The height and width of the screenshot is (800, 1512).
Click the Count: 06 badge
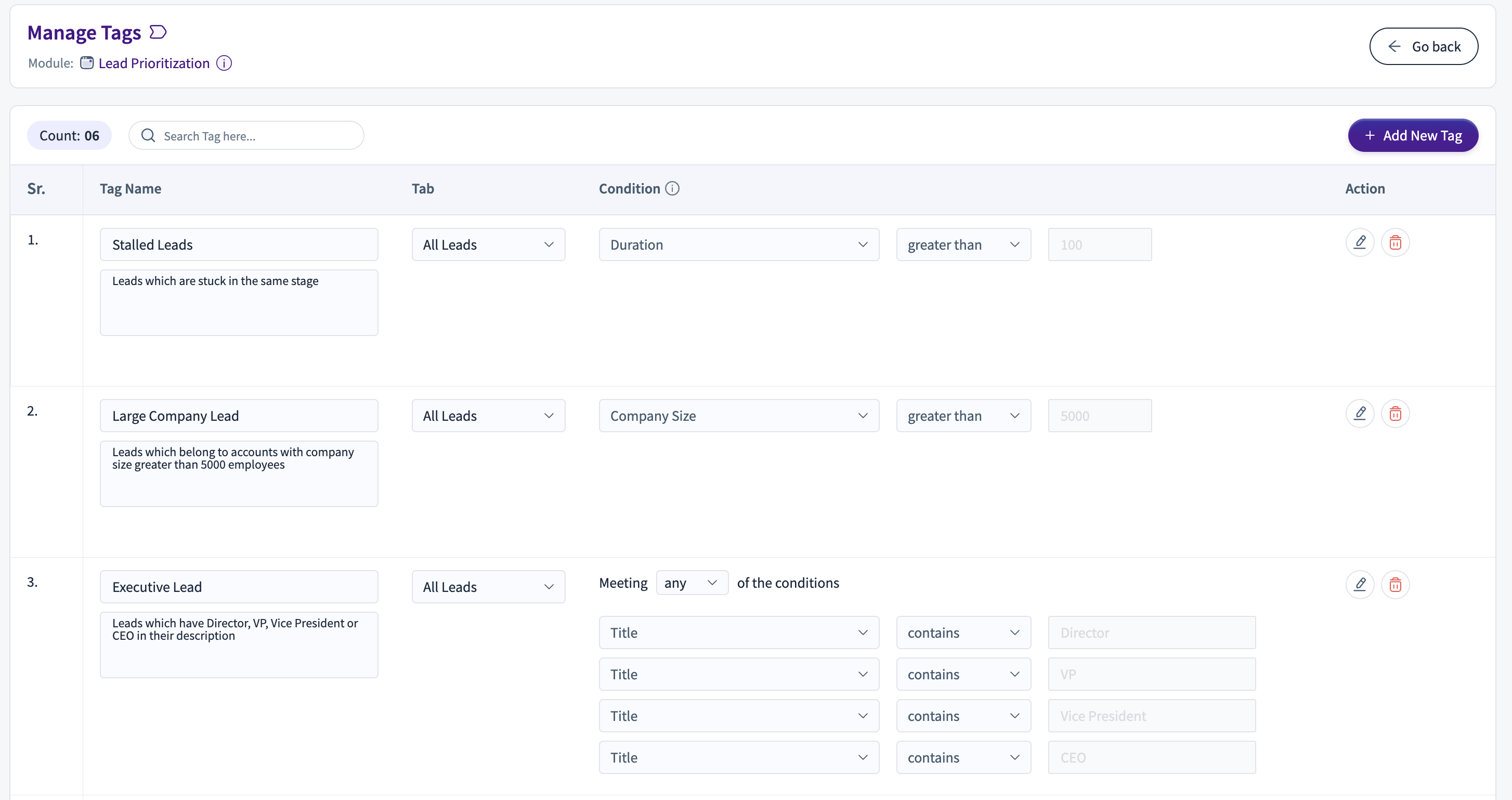(x=69, y=136)
